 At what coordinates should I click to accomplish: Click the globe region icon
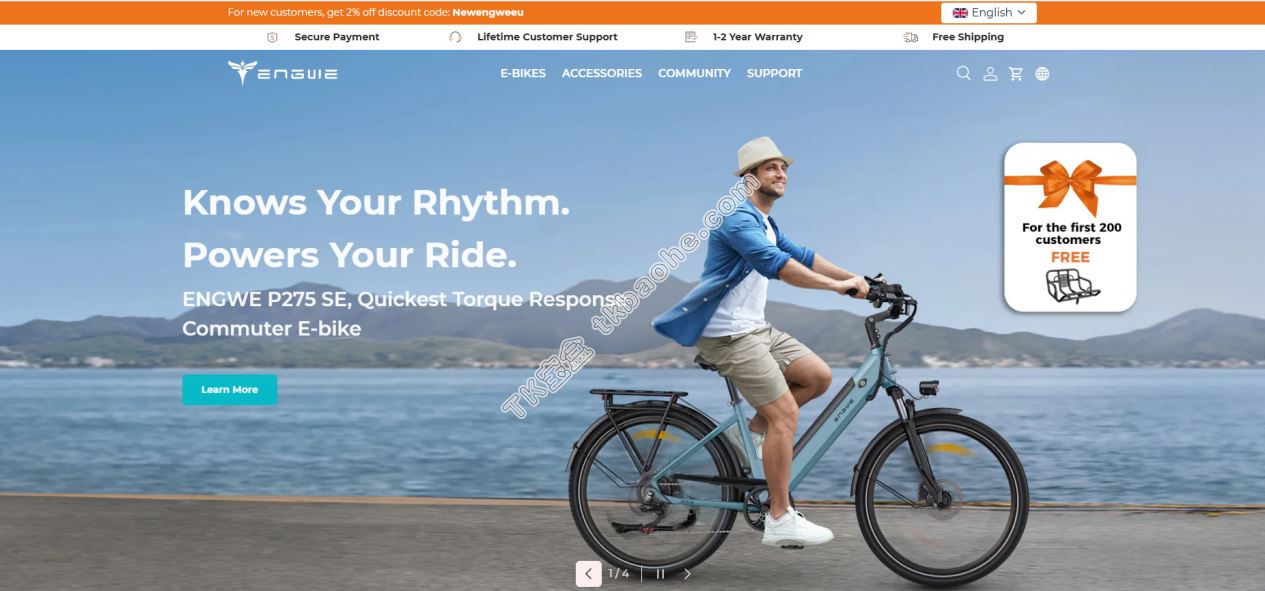pos(1042,73)
